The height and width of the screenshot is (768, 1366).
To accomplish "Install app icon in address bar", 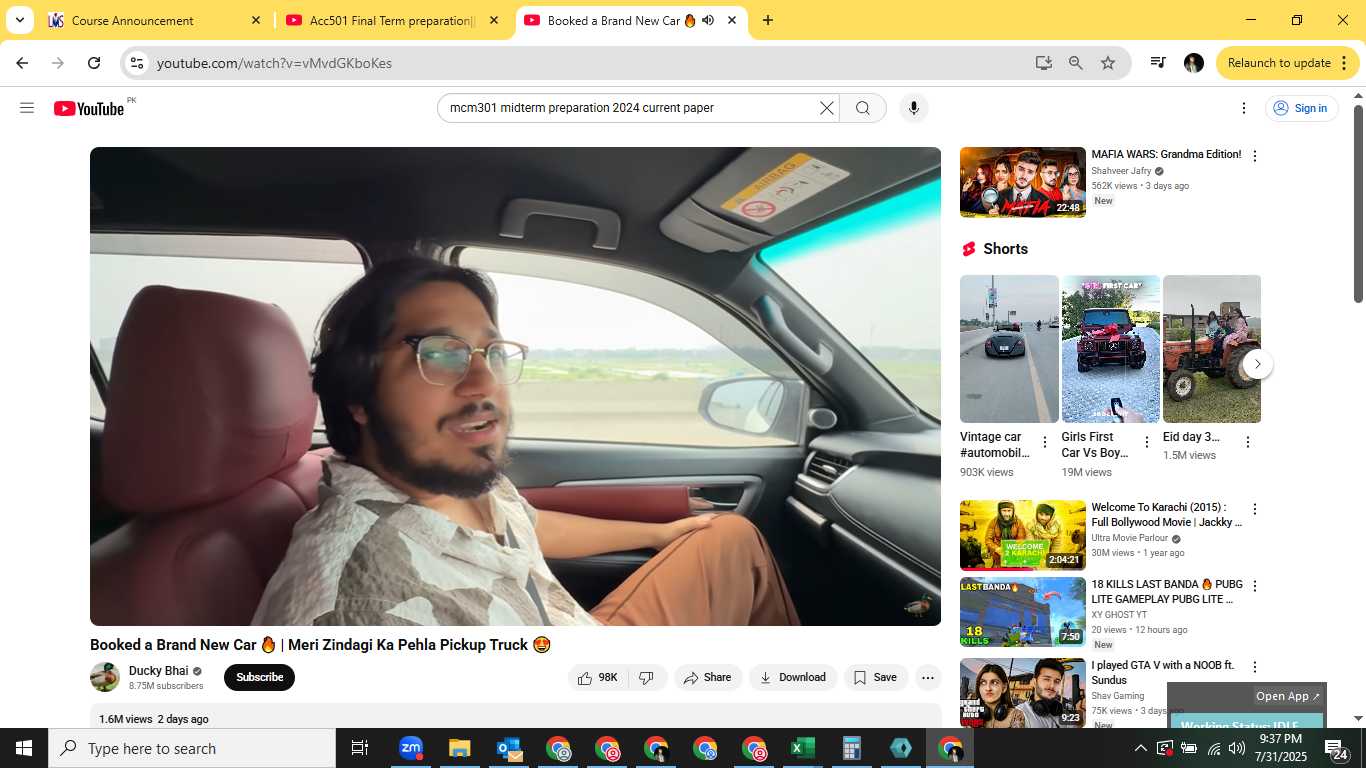I will [1043, 63].
